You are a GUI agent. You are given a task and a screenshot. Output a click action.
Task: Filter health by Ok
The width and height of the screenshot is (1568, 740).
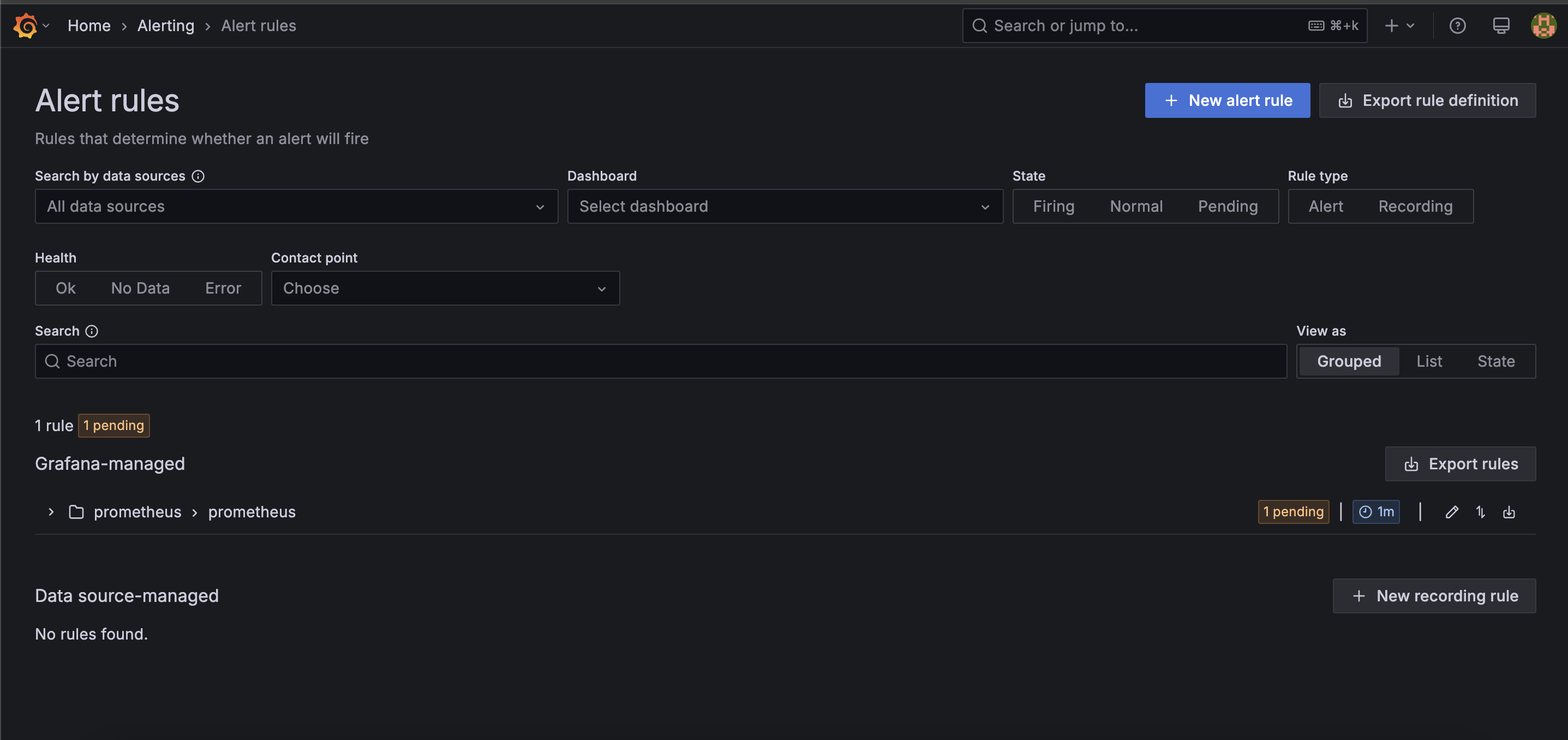65,288
